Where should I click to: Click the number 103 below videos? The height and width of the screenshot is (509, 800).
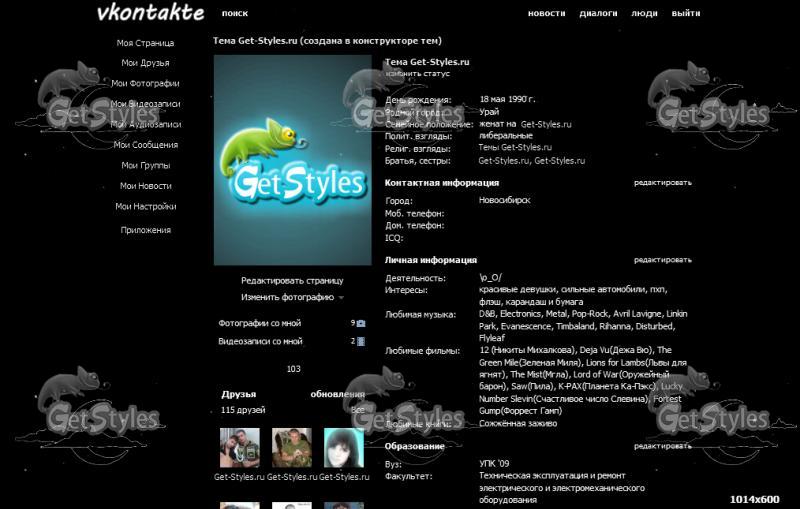tap(293, 369)
